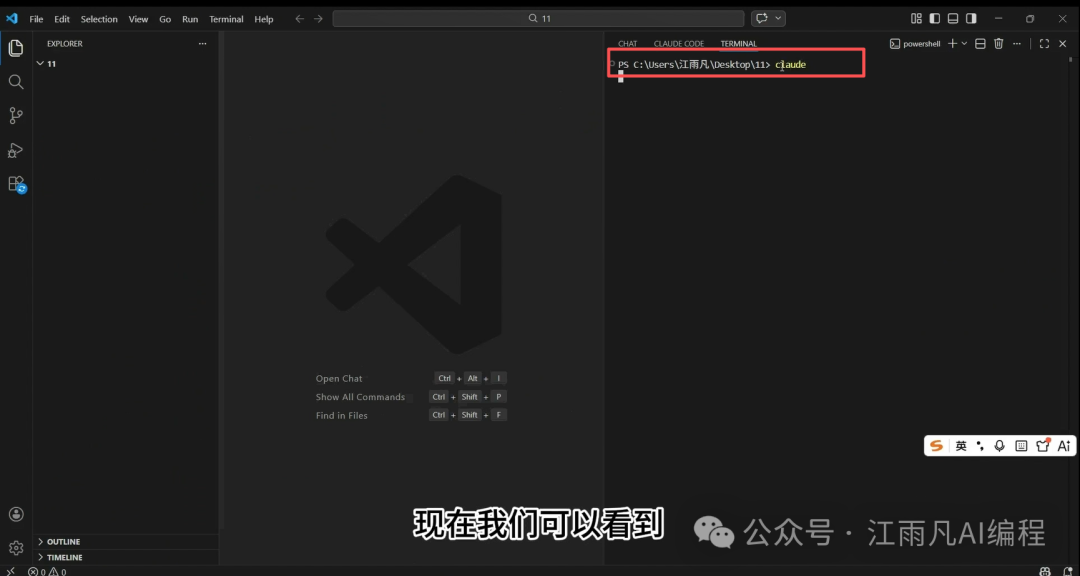
Task: Maximize the terminal panel size
Action: [1044, 43]
